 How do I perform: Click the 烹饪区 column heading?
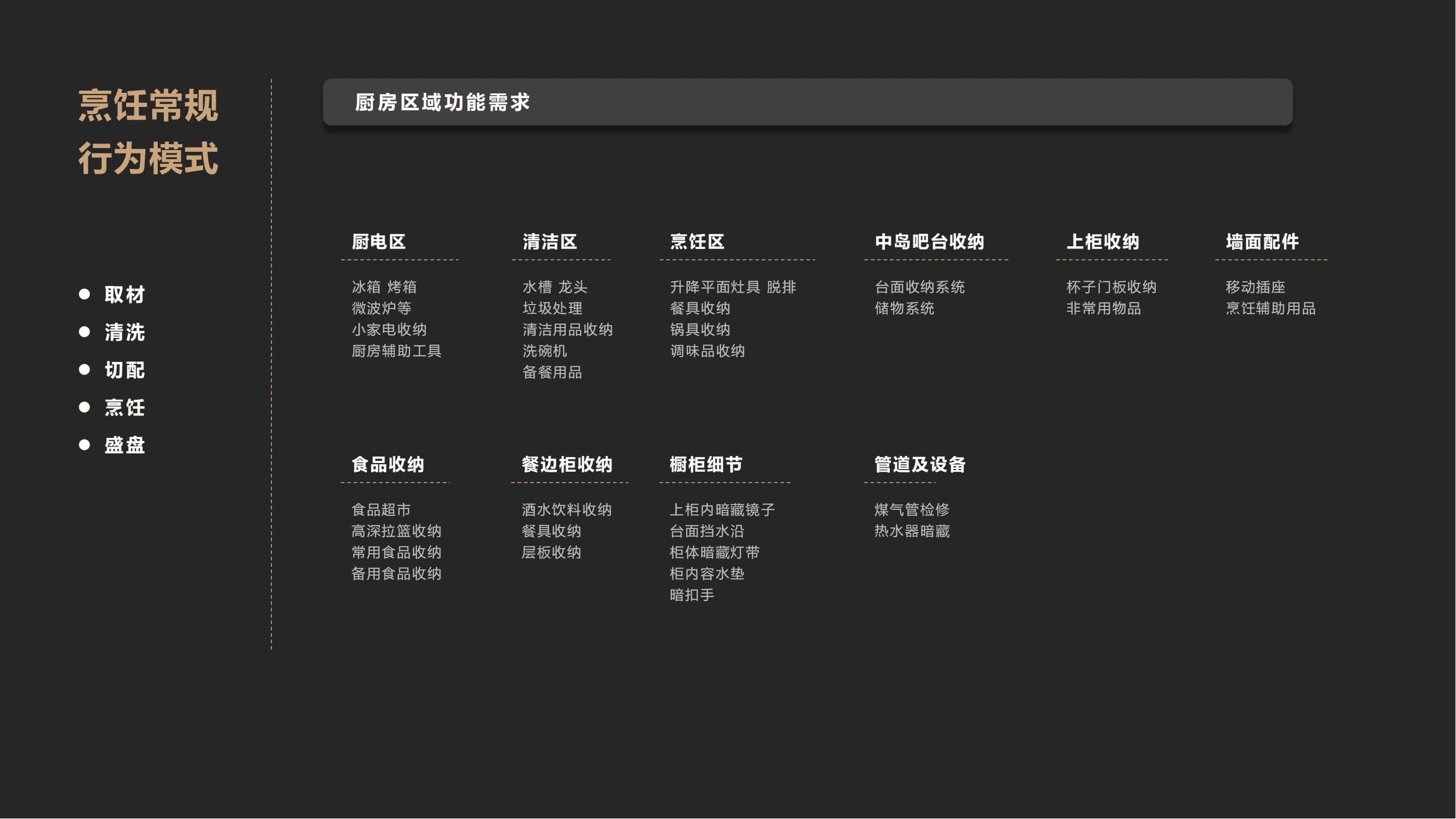(x=697, y=242)
